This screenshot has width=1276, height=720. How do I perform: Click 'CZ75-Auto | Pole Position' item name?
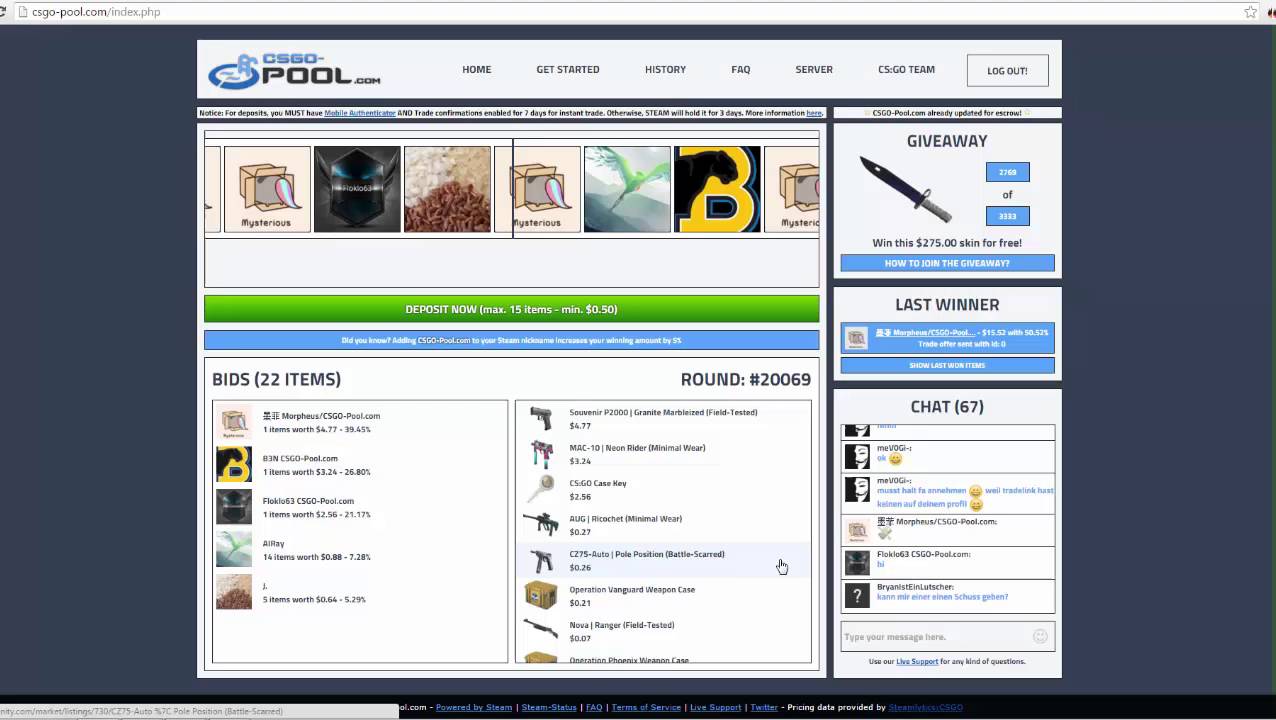(646, 554)
